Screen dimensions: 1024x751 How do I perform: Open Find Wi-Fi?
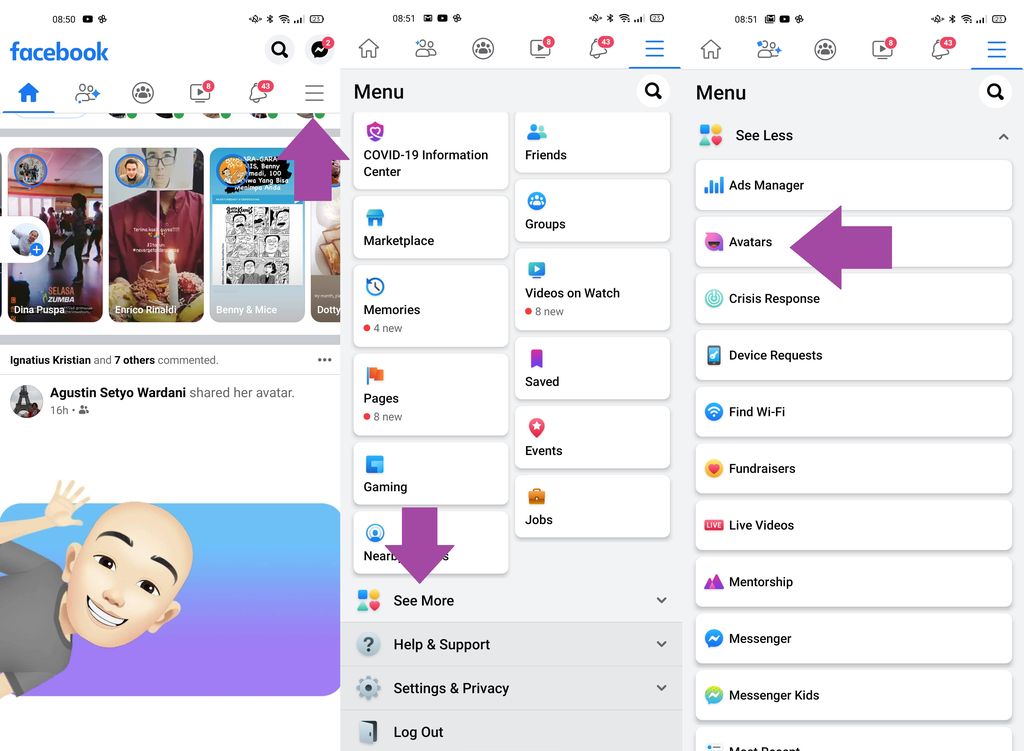coord(854,412)
